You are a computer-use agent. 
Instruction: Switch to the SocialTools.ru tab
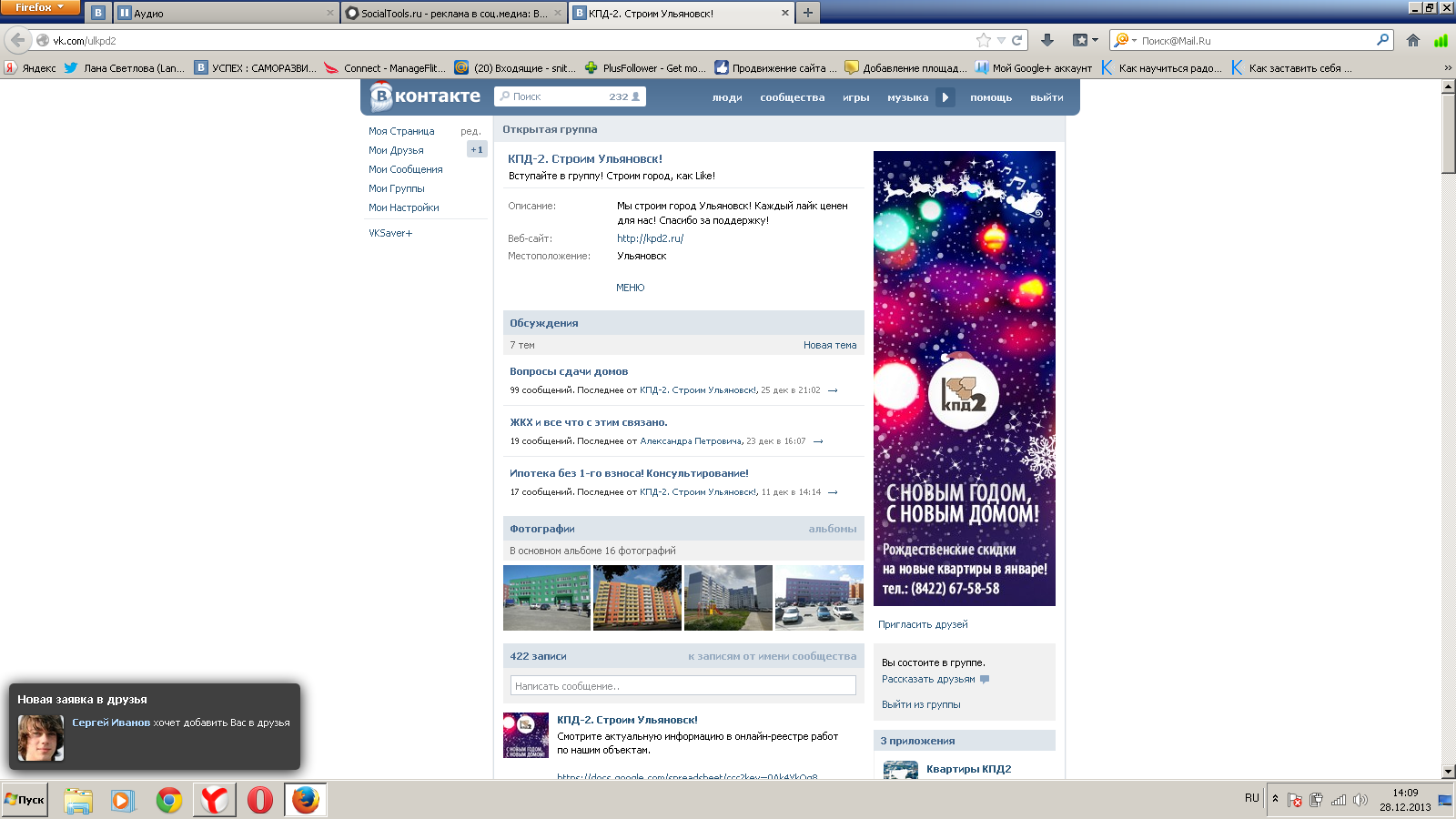pos(453,13)
